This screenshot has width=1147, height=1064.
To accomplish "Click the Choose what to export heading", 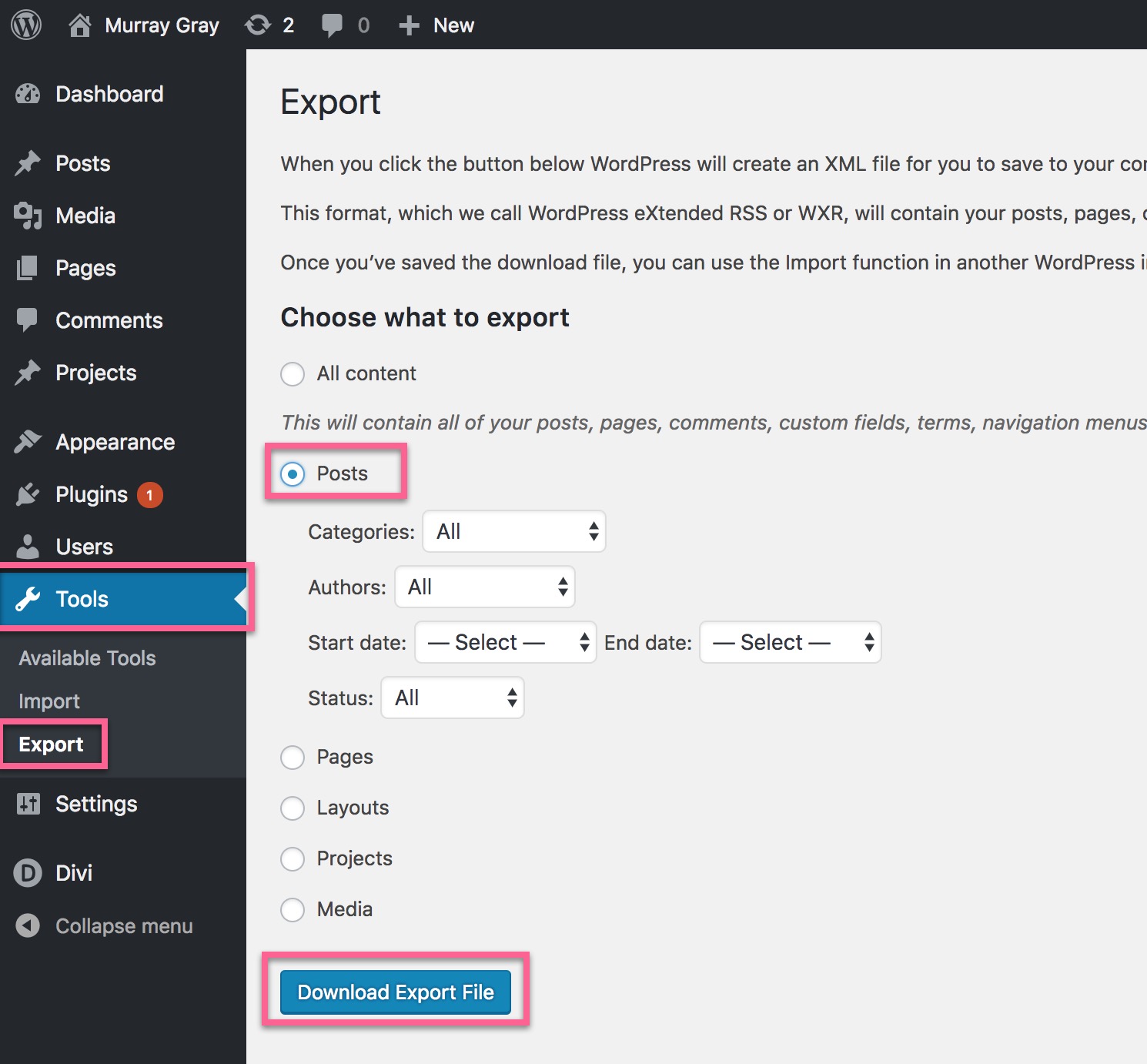I will pyautogui.click(x=425, y=317).
